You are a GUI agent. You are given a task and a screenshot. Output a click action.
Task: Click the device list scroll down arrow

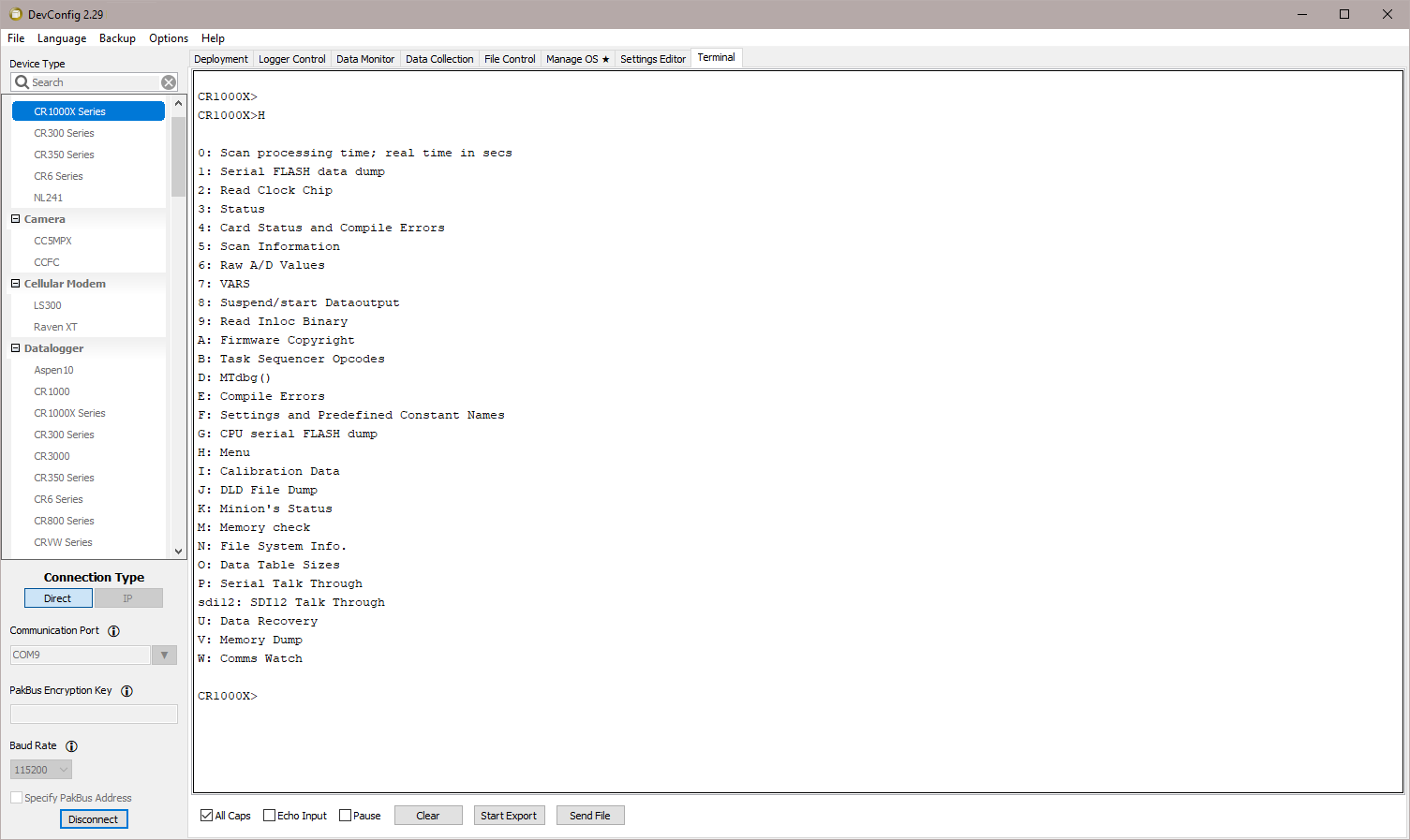coord(179,552)
